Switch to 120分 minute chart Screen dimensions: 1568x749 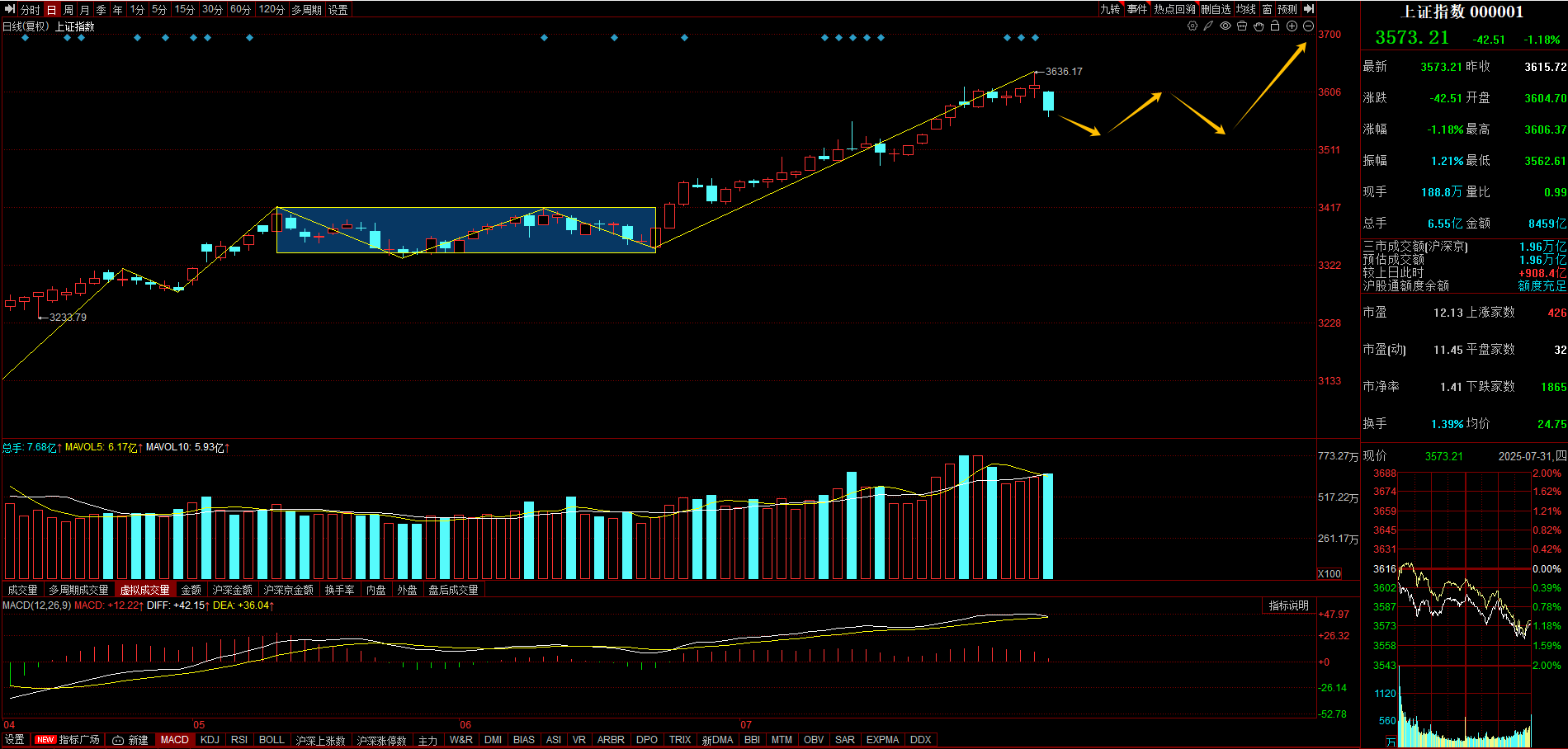(x=272, y=10)
